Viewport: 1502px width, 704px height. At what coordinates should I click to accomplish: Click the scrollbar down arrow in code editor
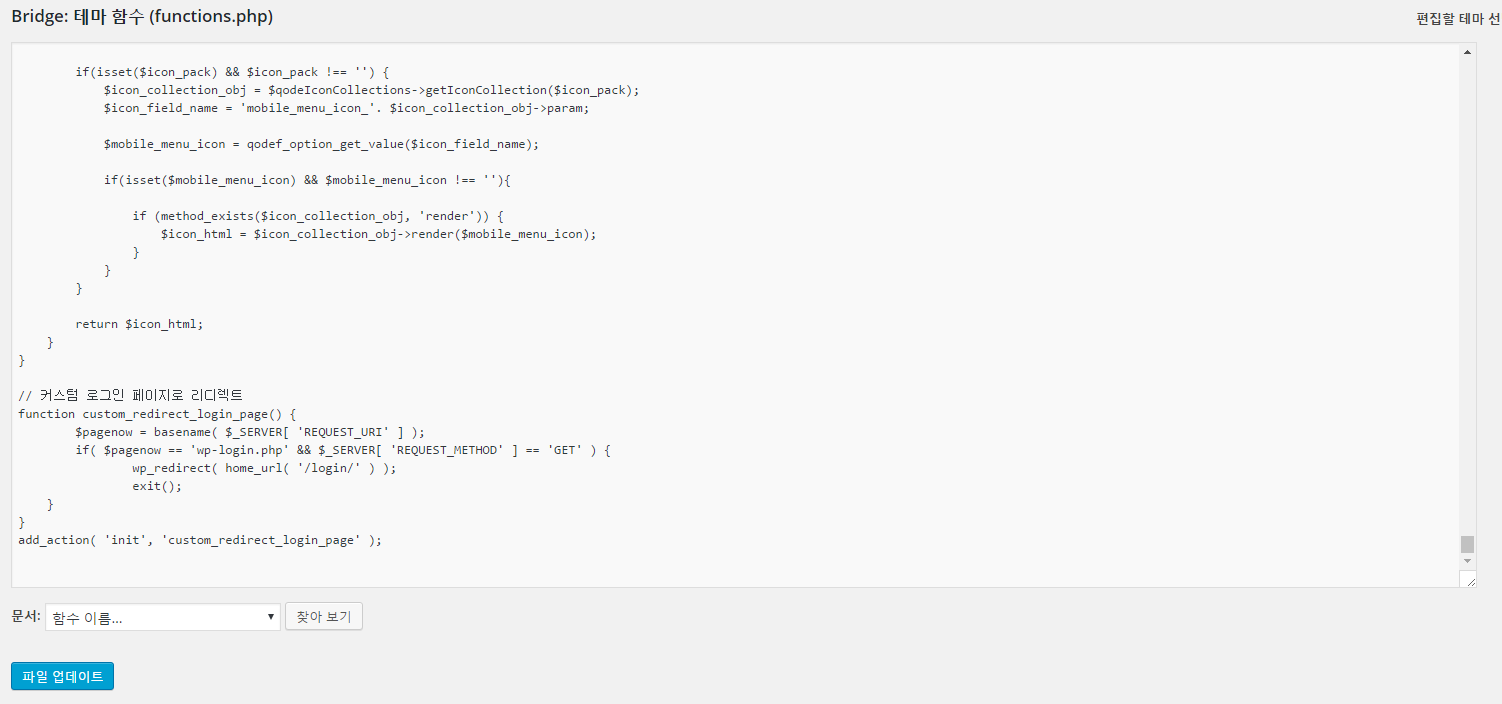[1467, 561]
